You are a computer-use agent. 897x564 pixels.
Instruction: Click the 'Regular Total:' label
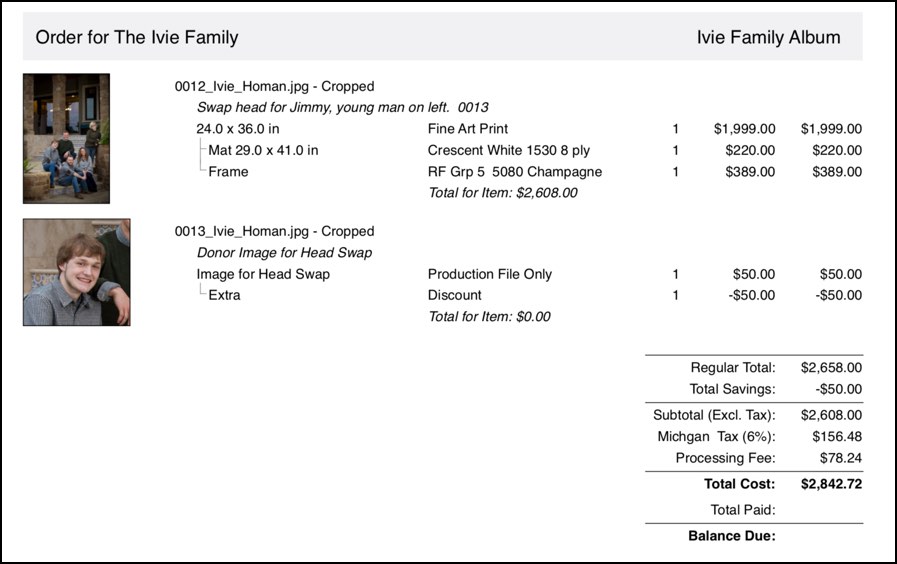point(733,367)
